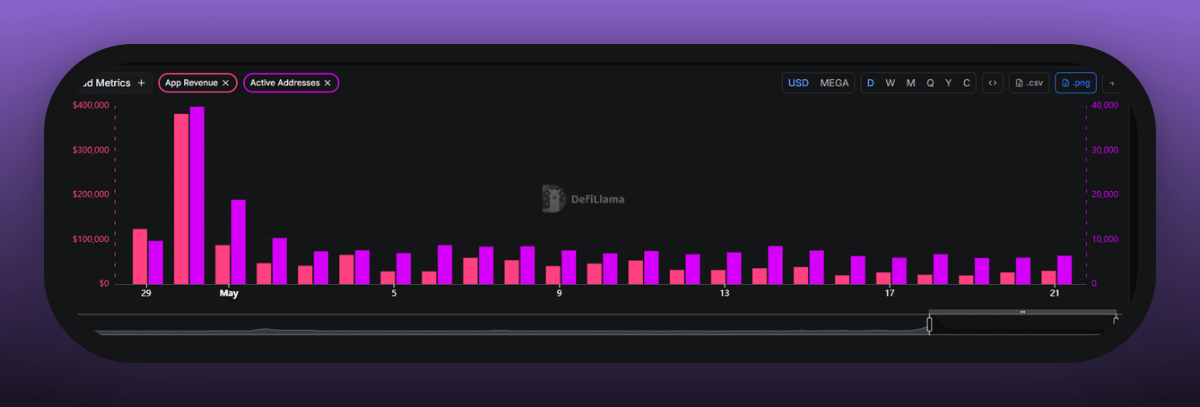Select the pink bar above the 29 label
Screen dimensions: 1200x407
(140, 257)
